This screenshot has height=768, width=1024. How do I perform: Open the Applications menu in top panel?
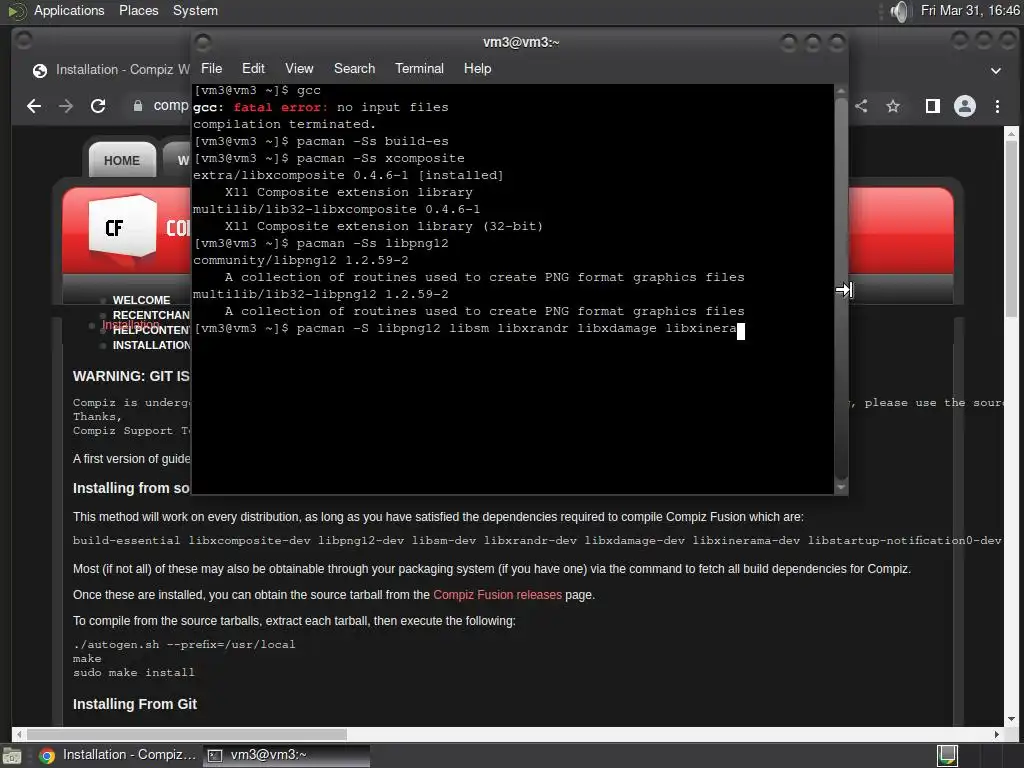(x=69, y=10)
